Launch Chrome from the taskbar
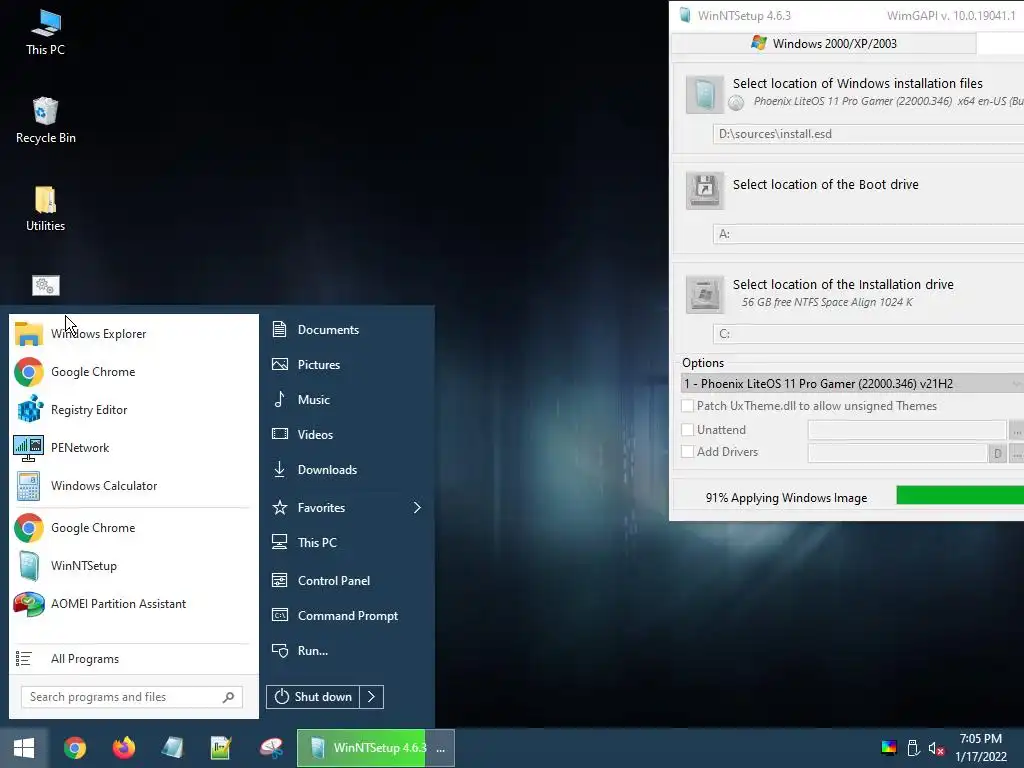The image size is (1024, 768). tap(74, 748)
